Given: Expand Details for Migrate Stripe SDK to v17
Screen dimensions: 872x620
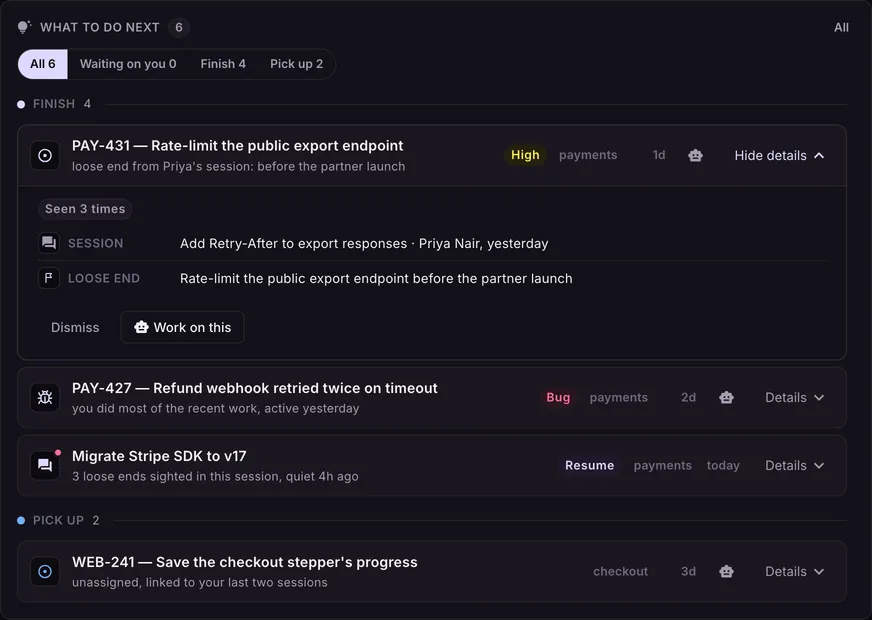Looking at the screenshot, I should coord(794,465).
